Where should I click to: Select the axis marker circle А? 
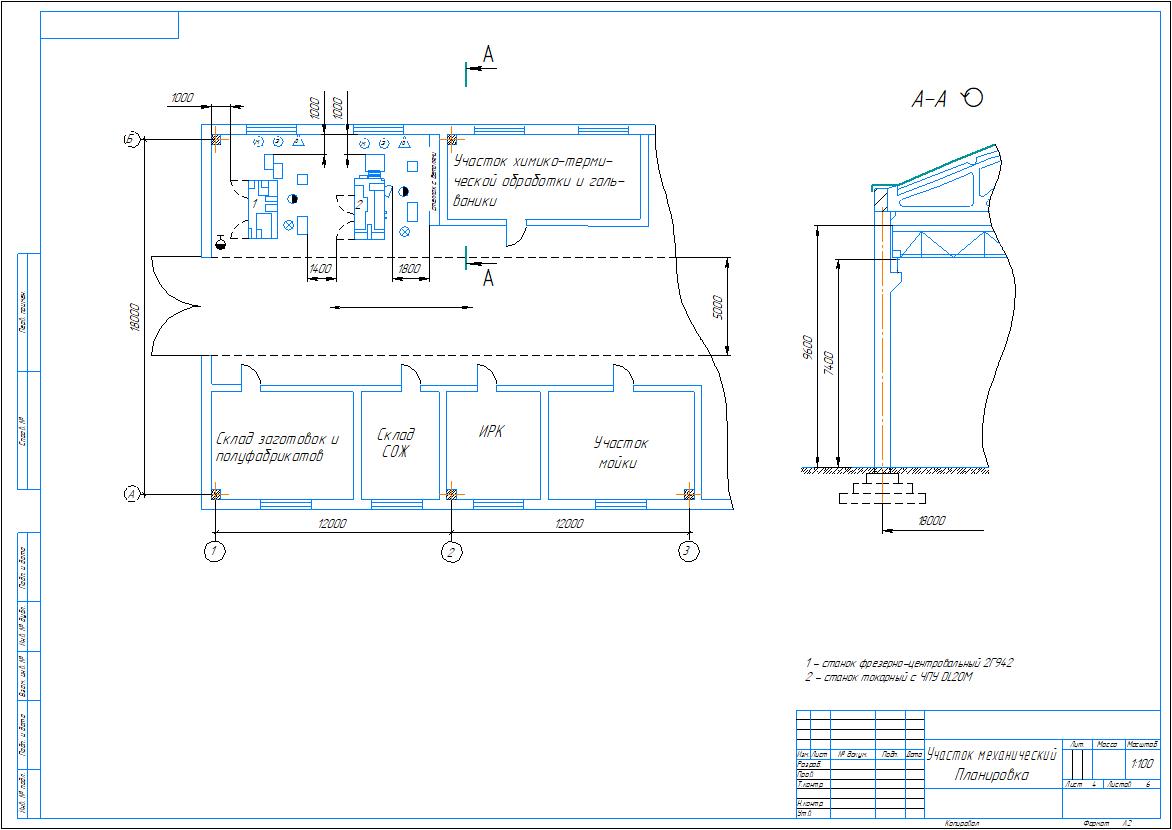click(129, 494)
